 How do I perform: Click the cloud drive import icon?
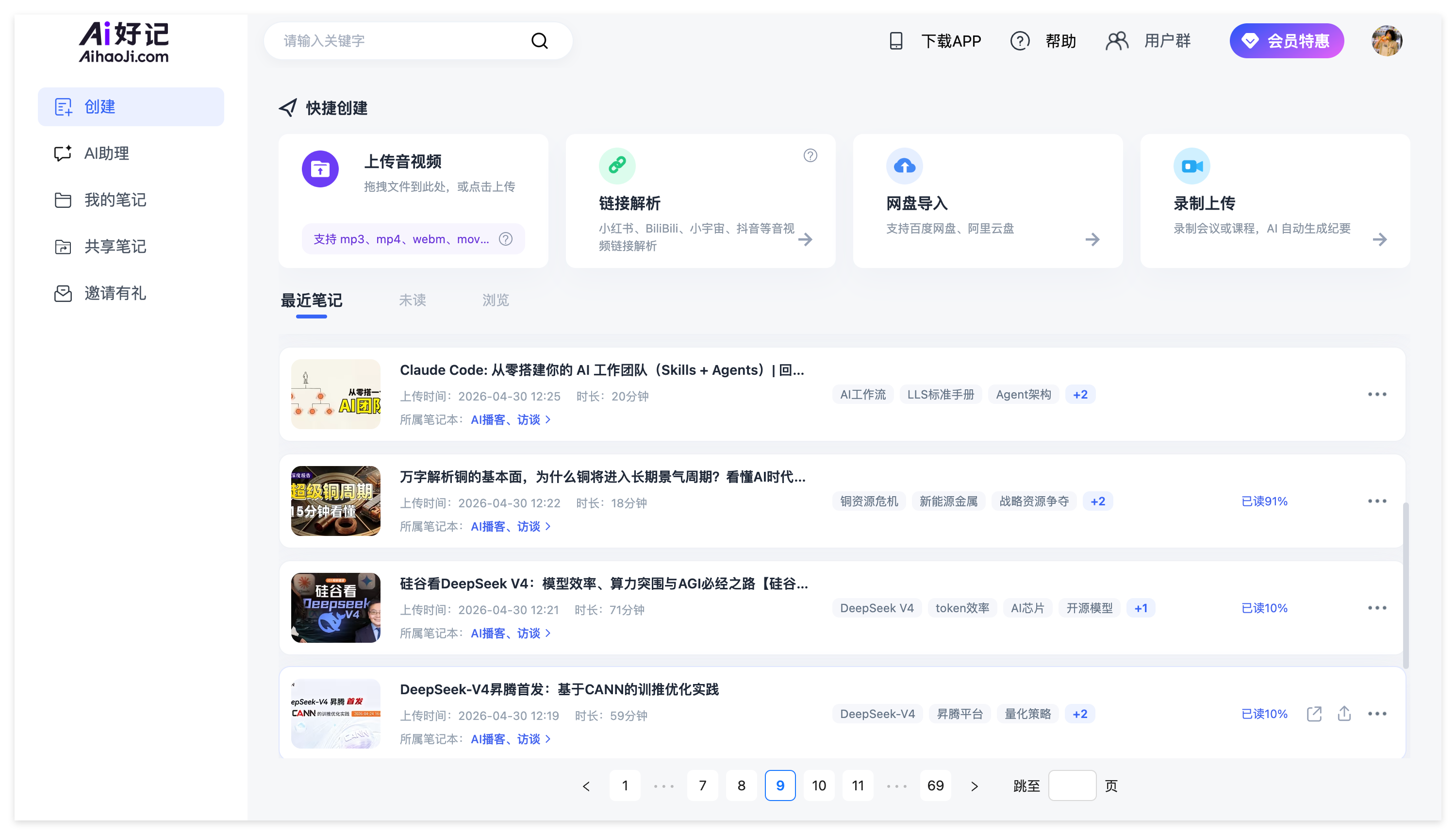(x=904, y=166)
